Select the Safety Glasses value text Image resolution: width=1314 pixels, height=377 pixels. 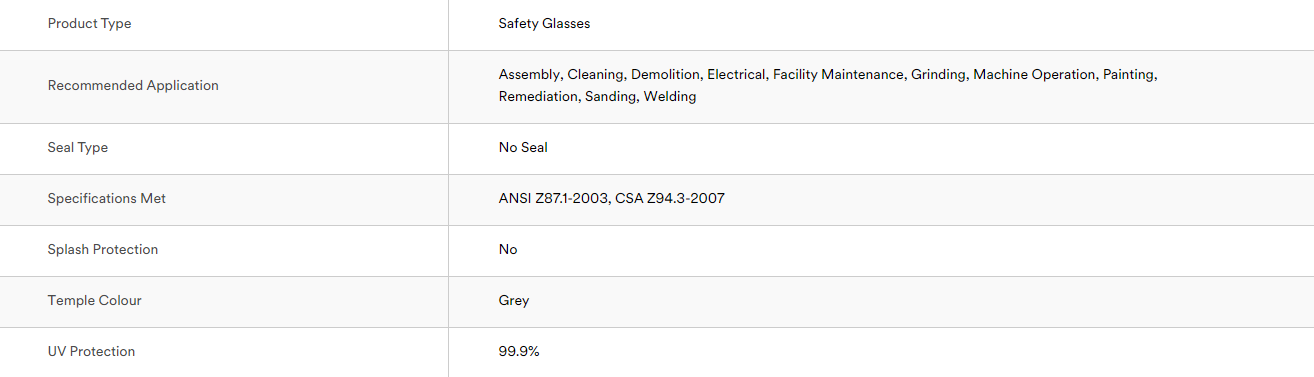pos(544,24)
